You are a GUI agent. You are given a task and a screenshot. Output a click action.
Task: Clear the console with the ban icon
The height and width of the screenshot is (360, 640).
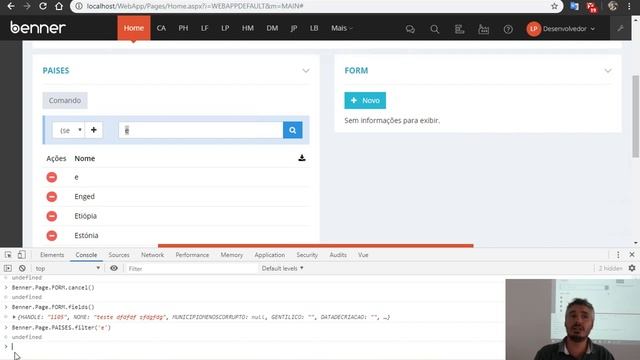point(22,268)
